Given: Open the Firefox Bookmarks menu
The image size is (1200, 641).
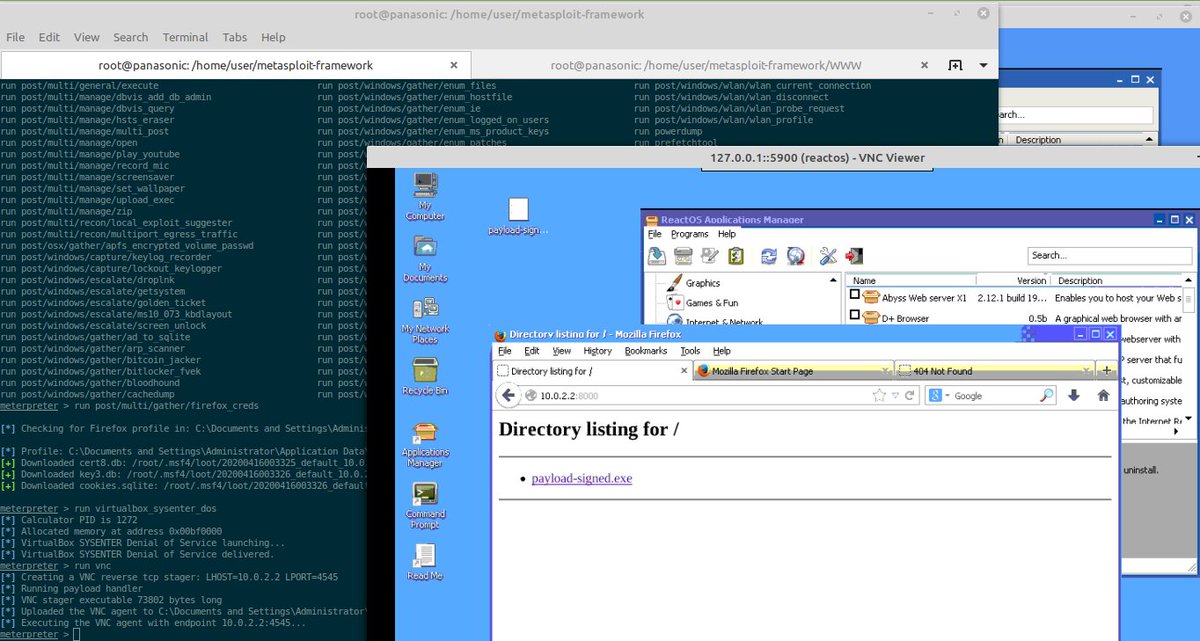Looking at the screenshot, I should (x=646, y=351).
